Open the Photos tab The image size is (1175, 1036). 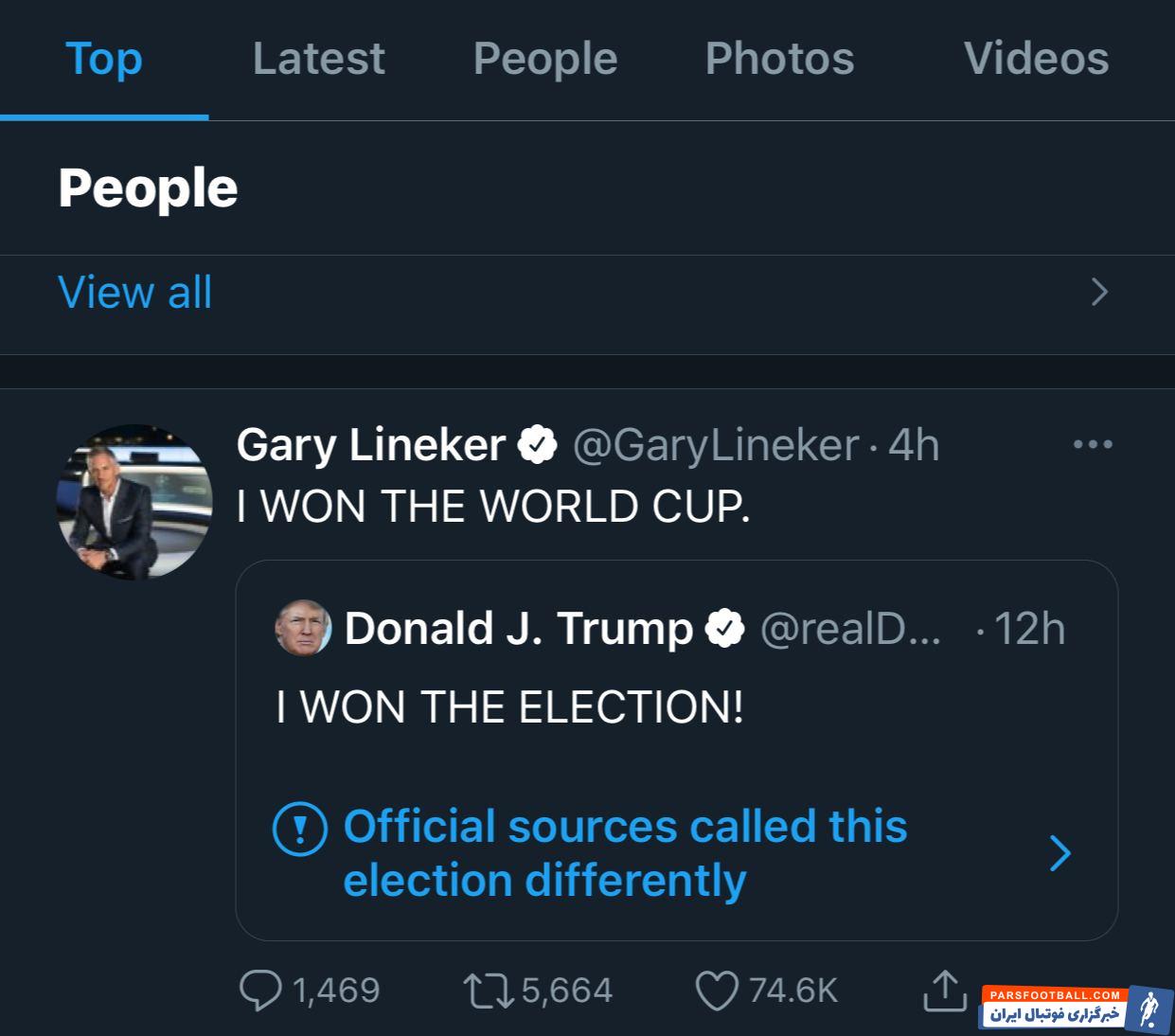coord(779,59)
